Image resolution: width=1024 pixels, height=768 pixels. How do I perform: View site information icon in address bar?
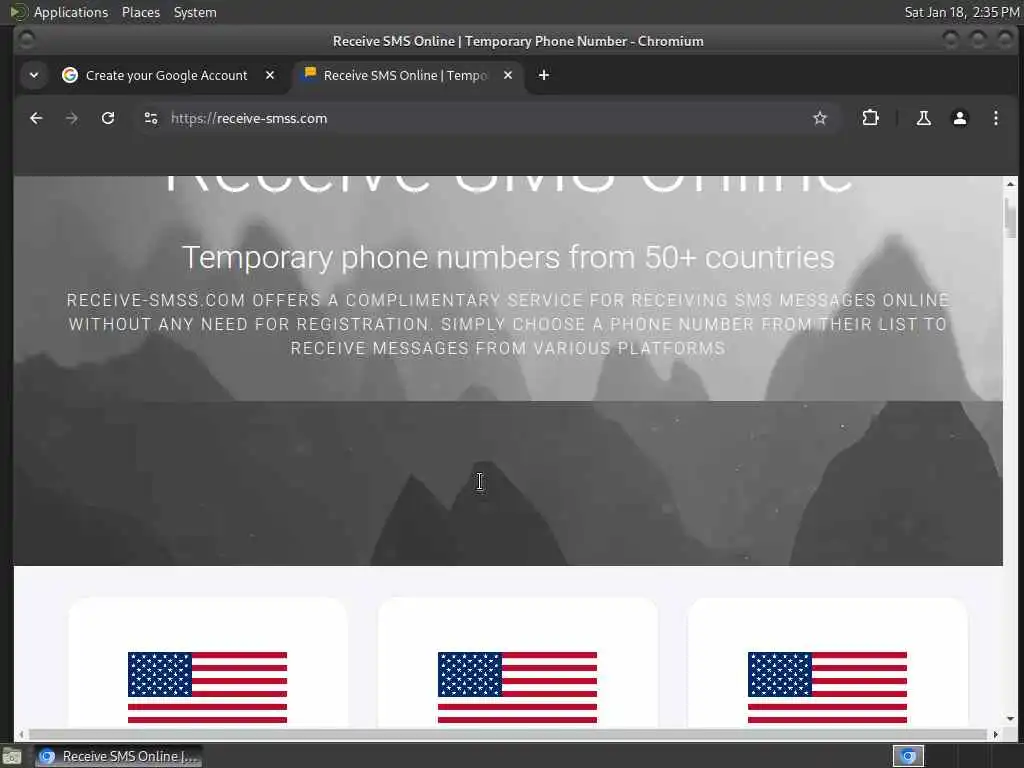click(x=151, y=118)
